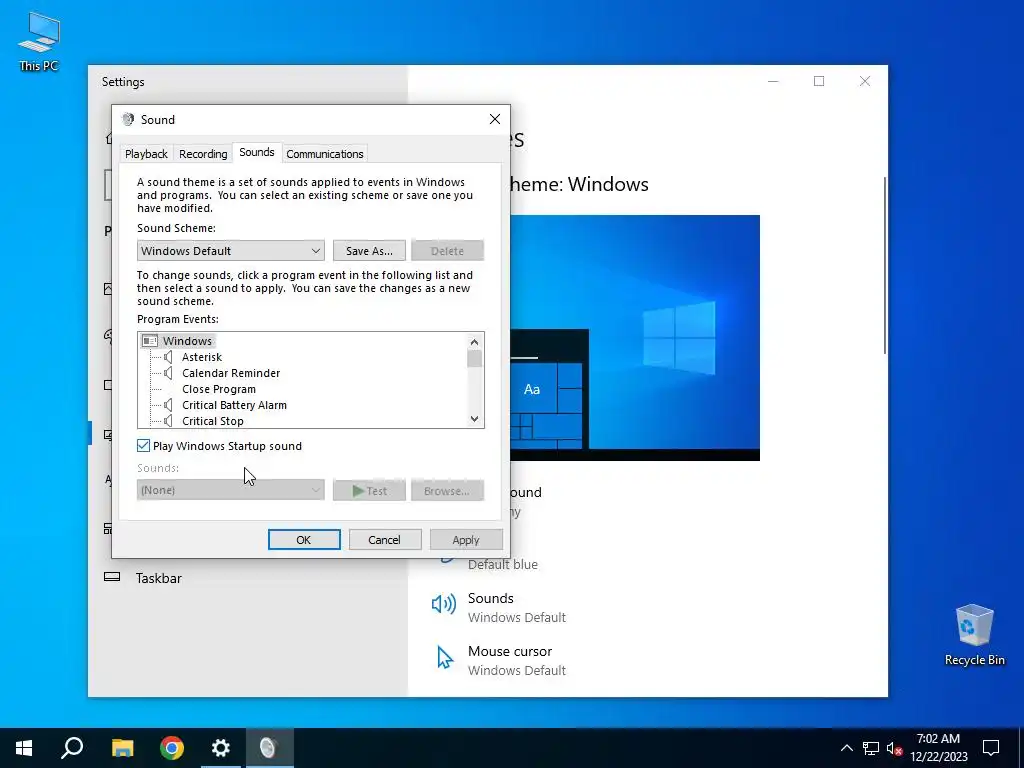Click muted volume tray icon
Image resolution: width=1024 pixels, height=768 pixels.
point(894,748)
